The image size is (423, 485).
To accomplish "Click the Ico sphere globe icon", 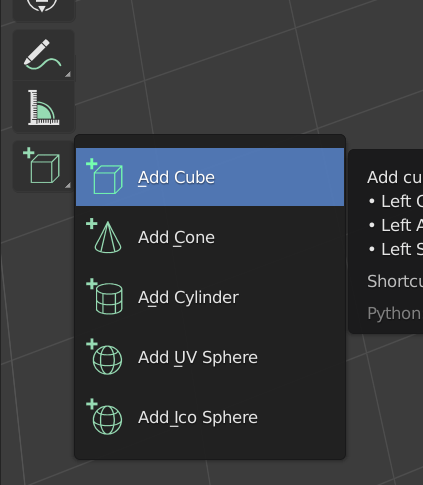I will click(x=104, y=416).
